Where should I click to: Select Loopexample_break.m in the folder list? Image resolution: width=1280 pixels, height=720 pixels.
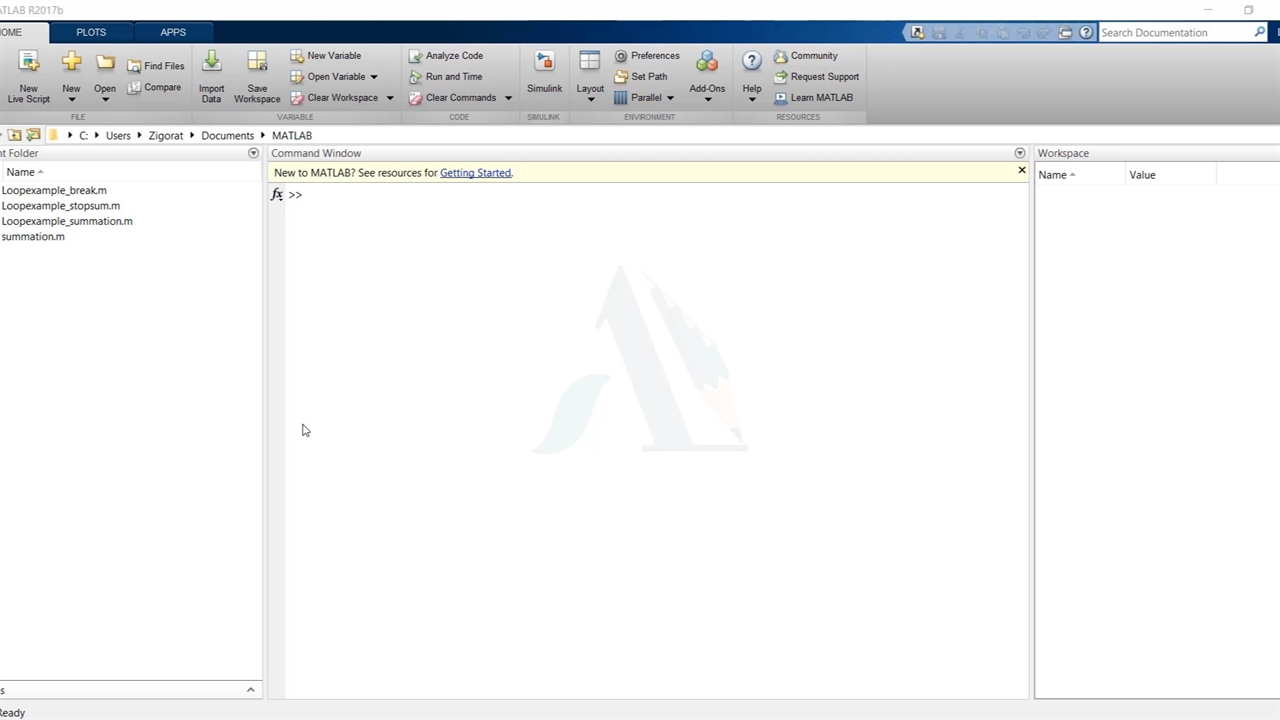click(54, 190)
